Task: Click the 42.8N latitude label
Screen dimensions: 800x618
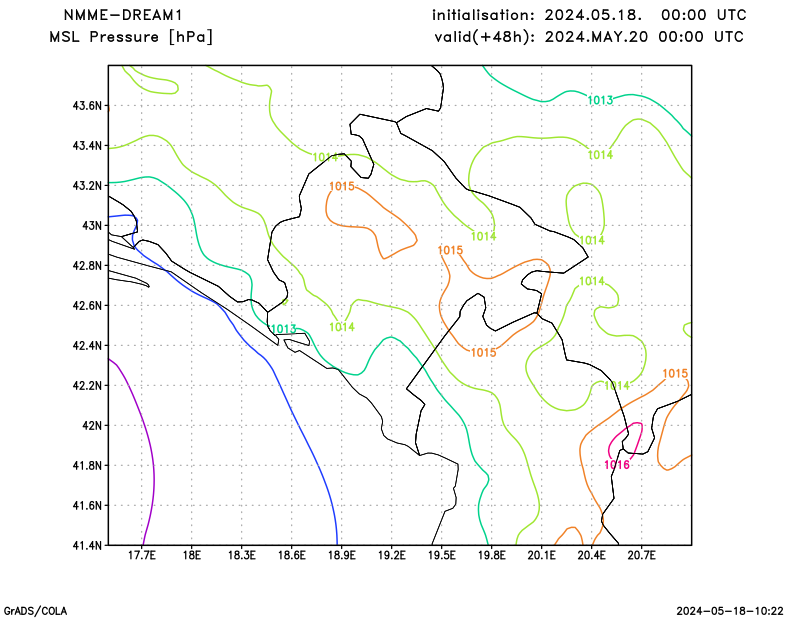Action: (x=87, y=265)
